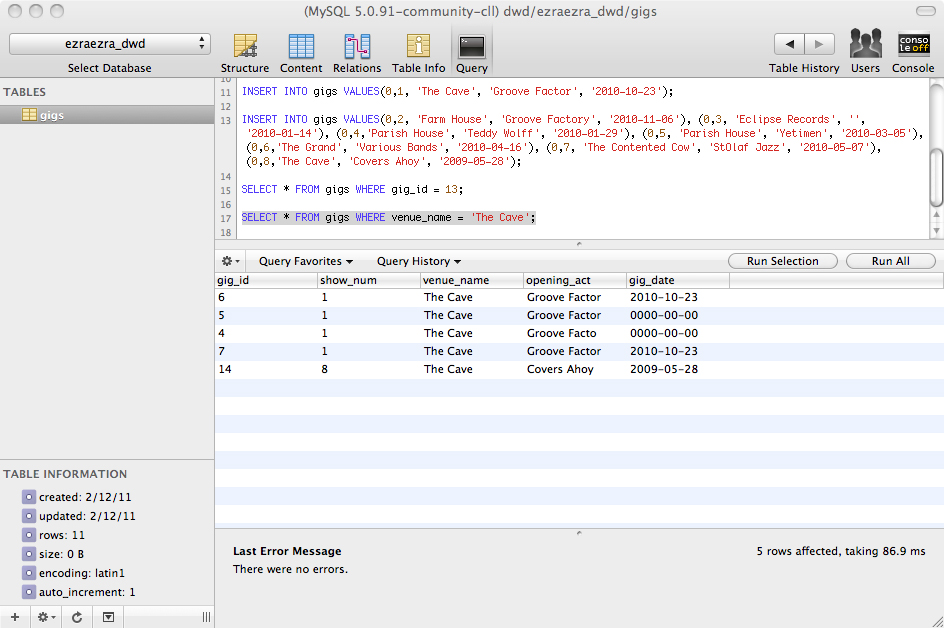This screenshot has height=628, width=944.
Task: Open the Structure view
Action: click(x=244, y=53)
